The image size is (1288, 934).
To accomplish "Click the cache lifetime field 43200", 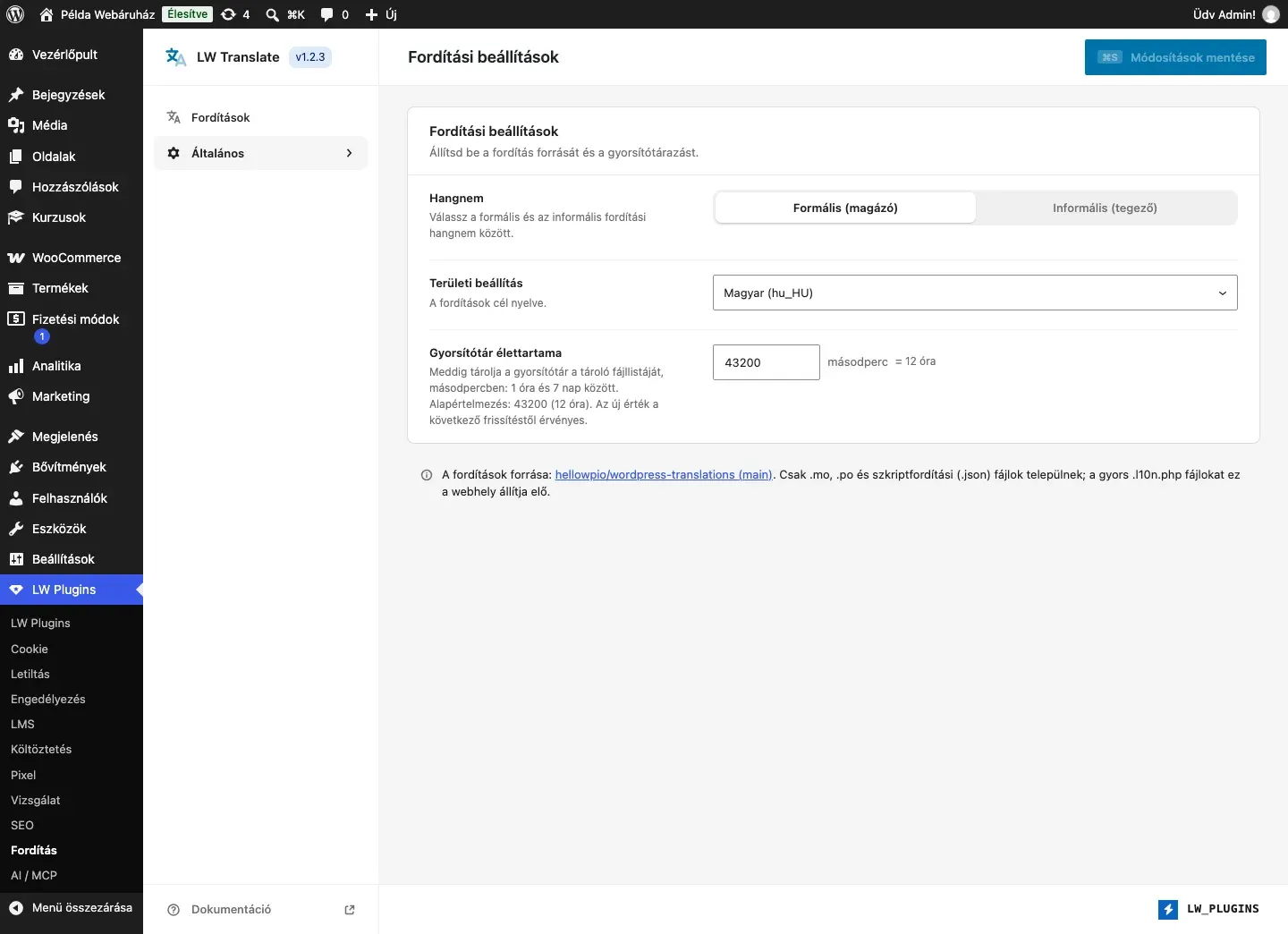I will click(767, 362).
